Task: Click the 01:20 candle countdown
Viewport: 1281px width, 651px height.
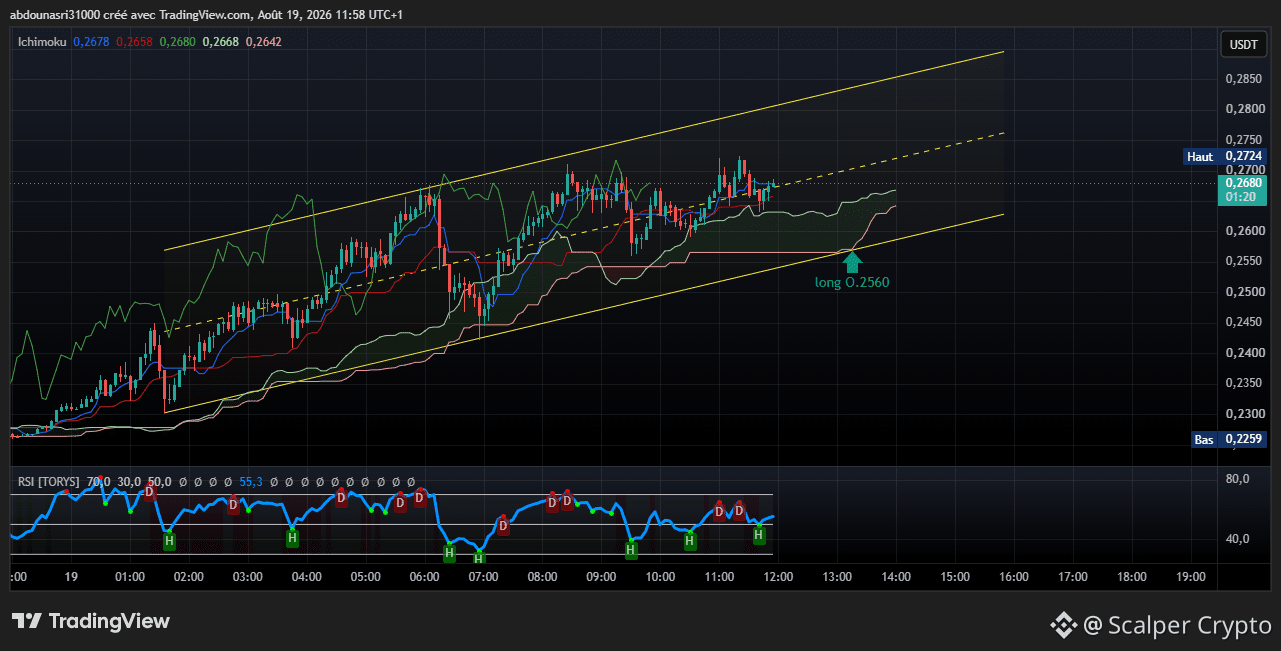Action: point(1243,197)
